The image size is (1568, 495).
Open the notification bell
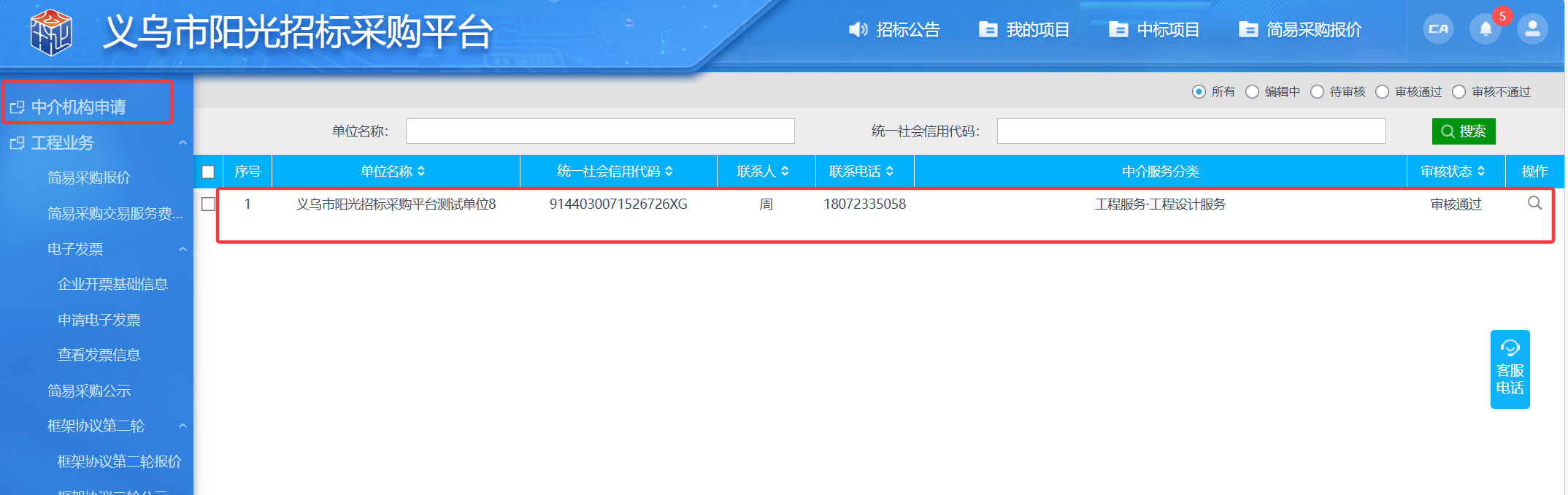1485,29
